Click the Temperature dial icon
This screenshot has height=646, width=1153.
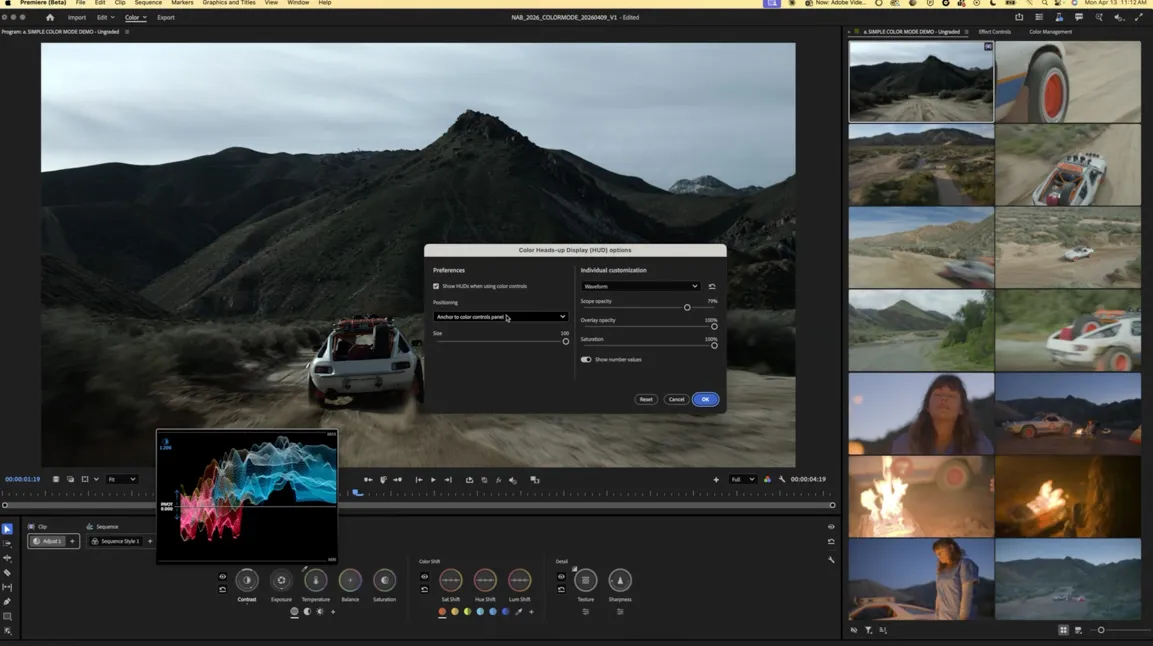316,580
